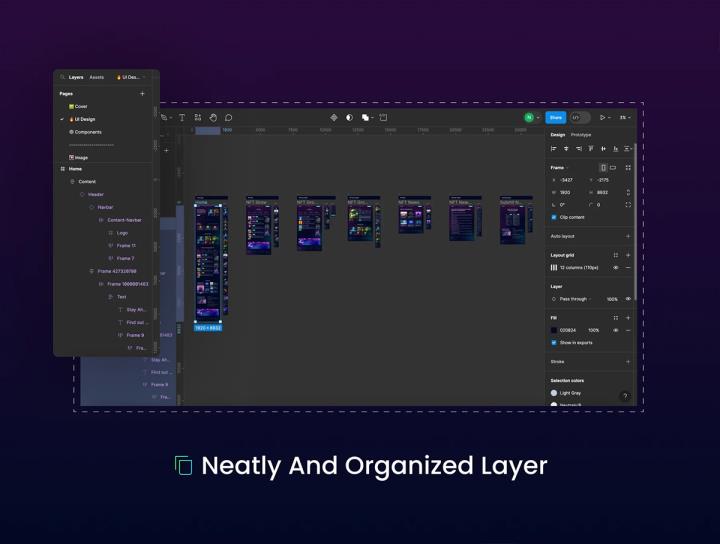Click the search icon in the Layers panel
Viewport: 720px width, 544px height.
pyautogui.click(x=62, y=77)
